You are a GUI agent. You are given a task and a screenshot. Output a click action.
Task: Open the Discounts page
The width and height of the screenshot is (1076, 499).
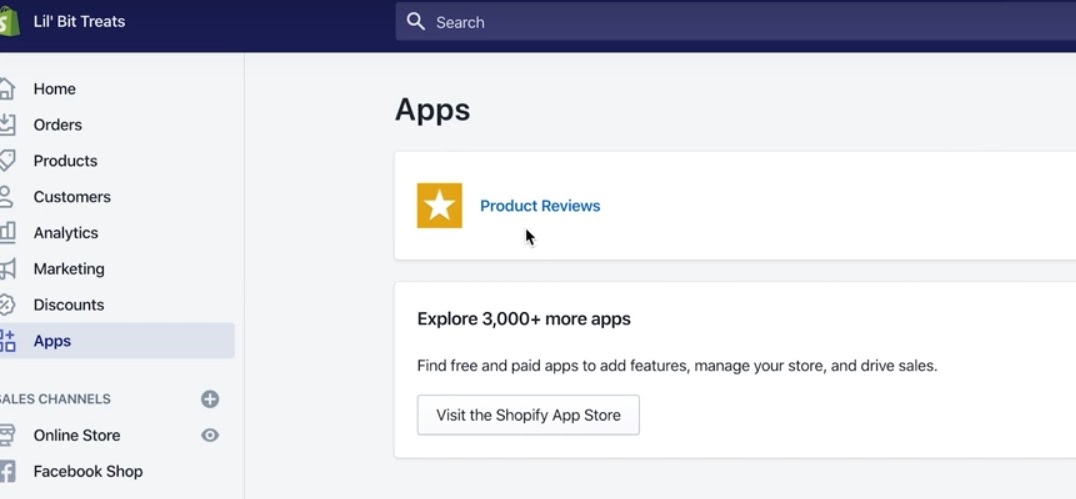pos(69,305)
